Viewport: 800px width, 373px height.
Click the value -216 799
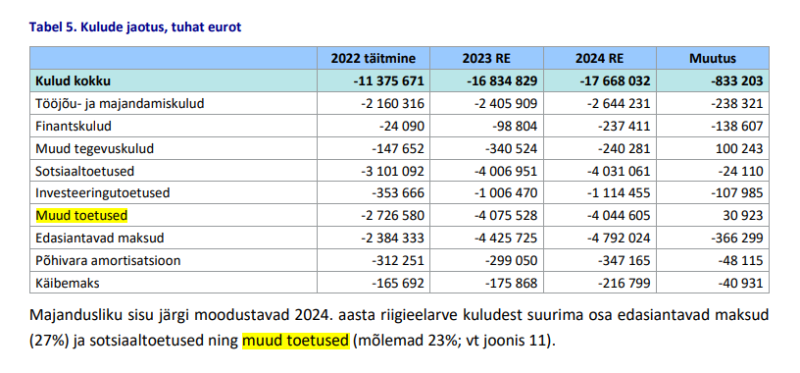click(624, 283)
